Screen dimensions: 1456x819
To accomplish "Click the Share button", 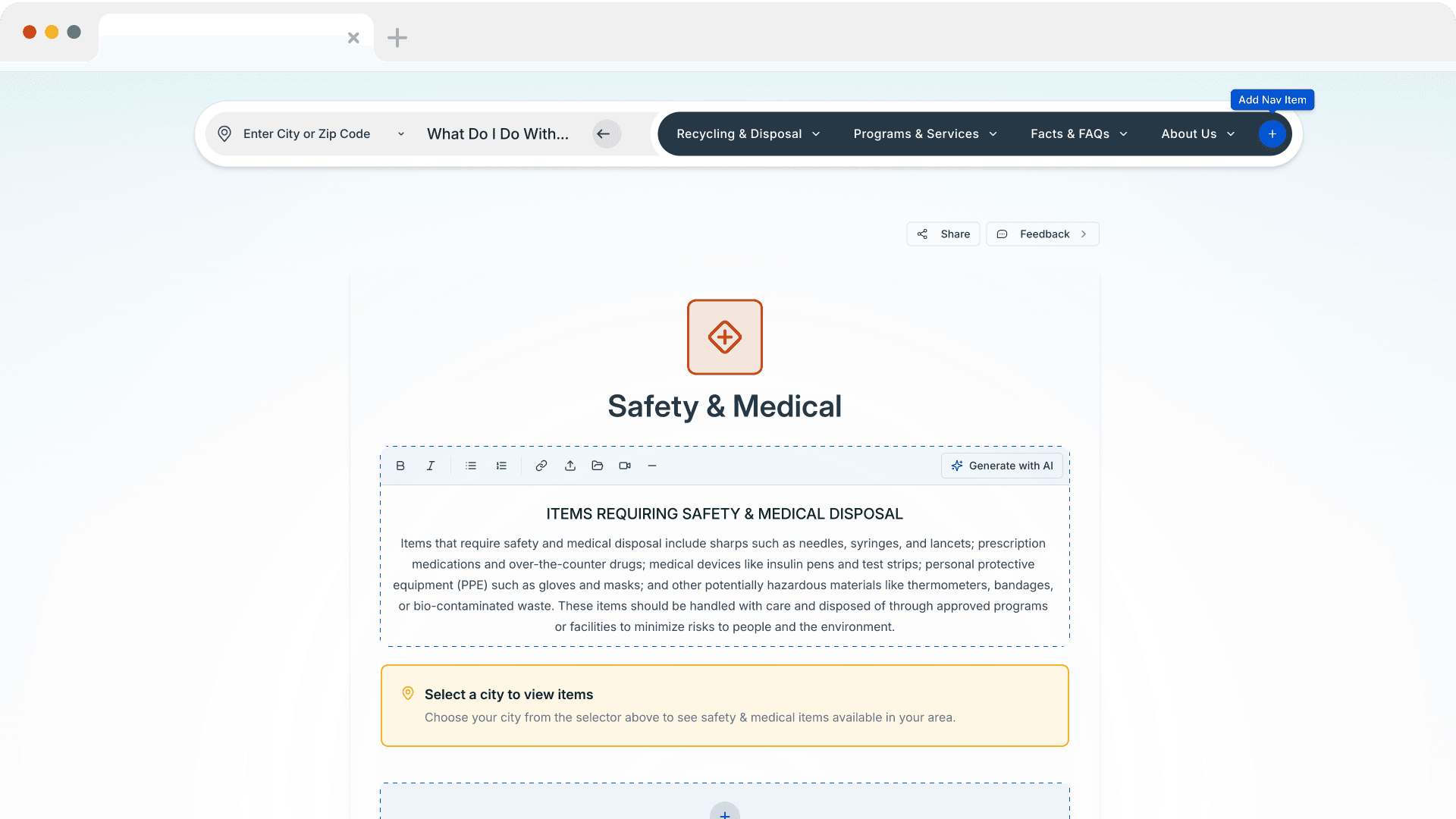I will (x=943, y=234).
